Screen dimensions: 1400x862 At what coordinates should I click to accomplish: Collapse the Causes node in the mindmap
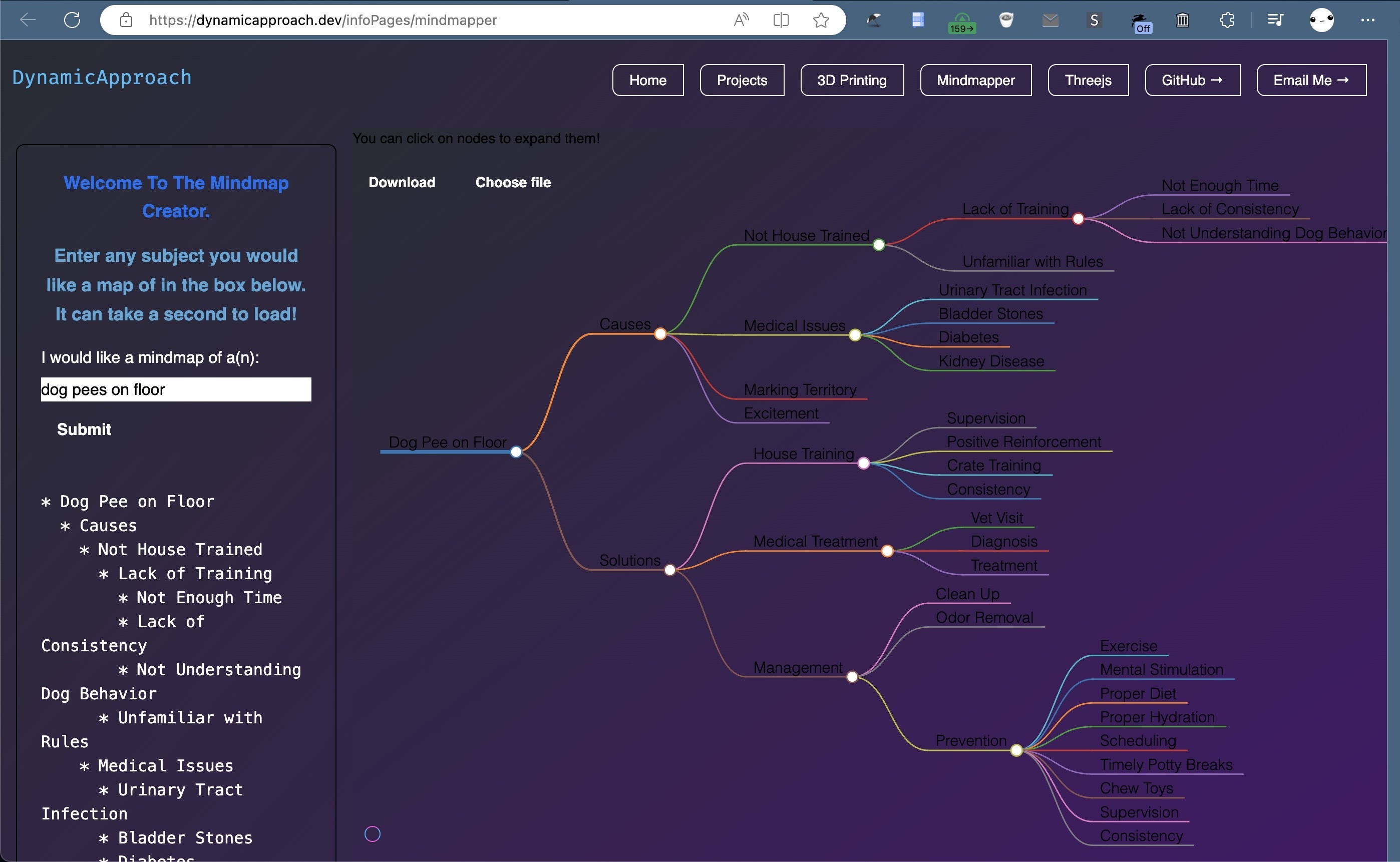tap(660, 333)
